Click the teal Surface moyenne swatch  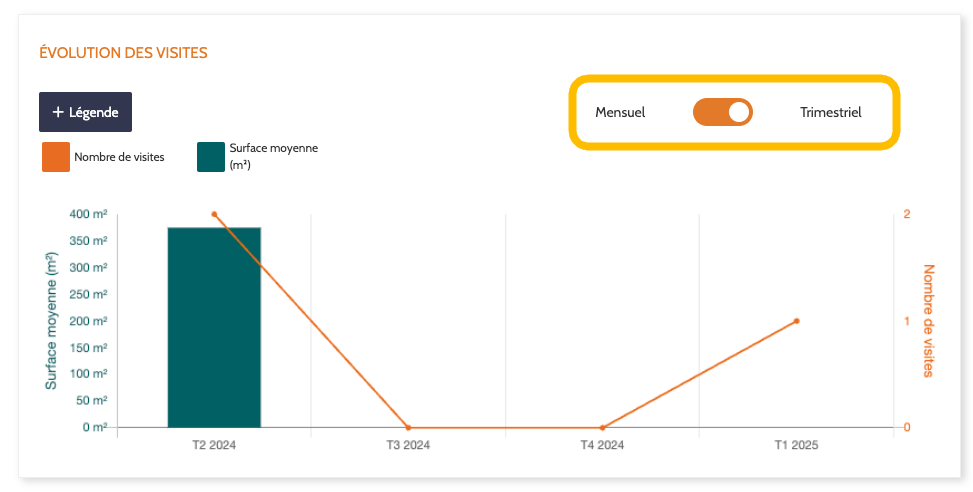211,157
